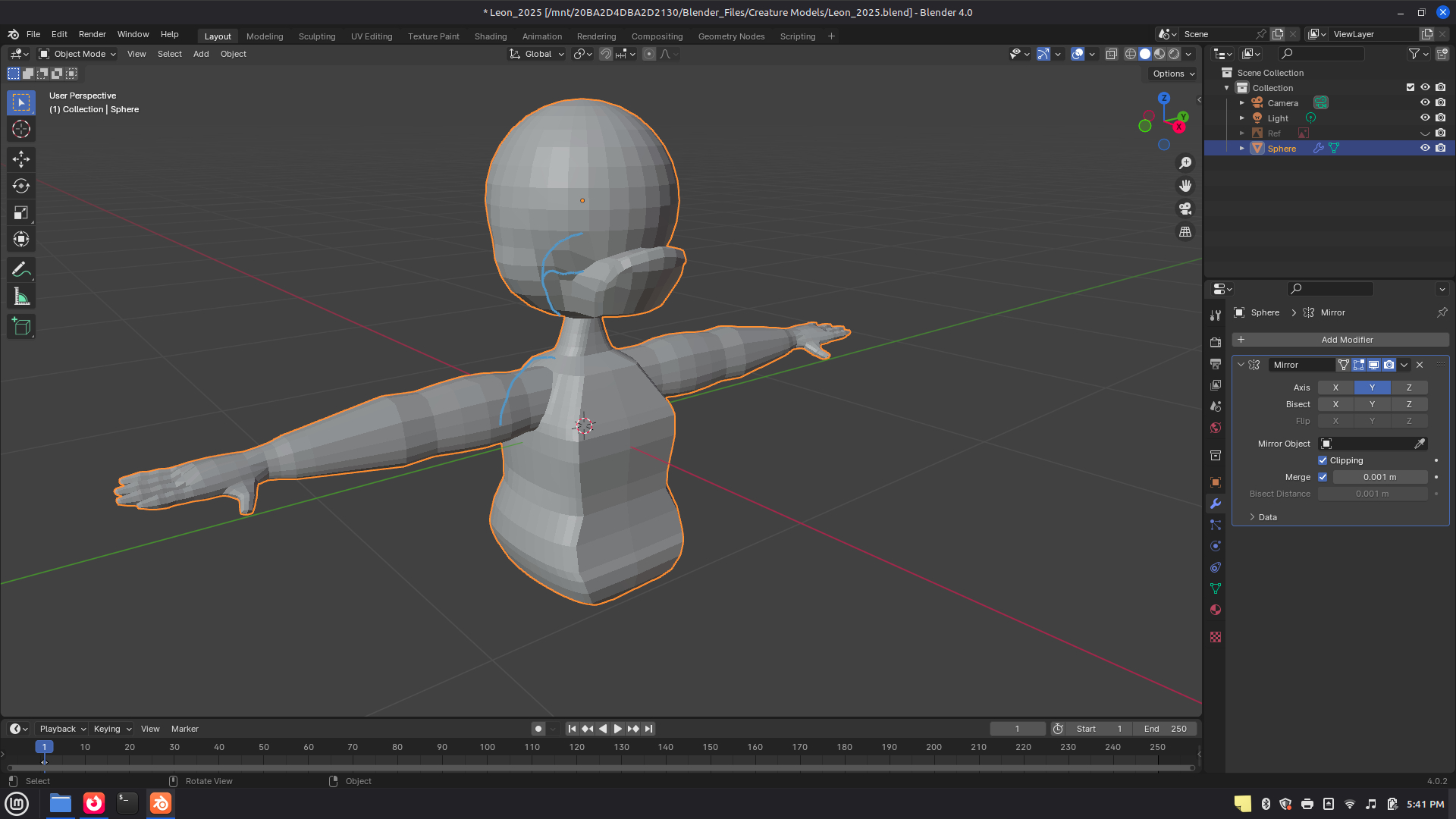1456x819 pixels.
Task: Open the Object Mode dropdown
Action: (x=78, y=54)
